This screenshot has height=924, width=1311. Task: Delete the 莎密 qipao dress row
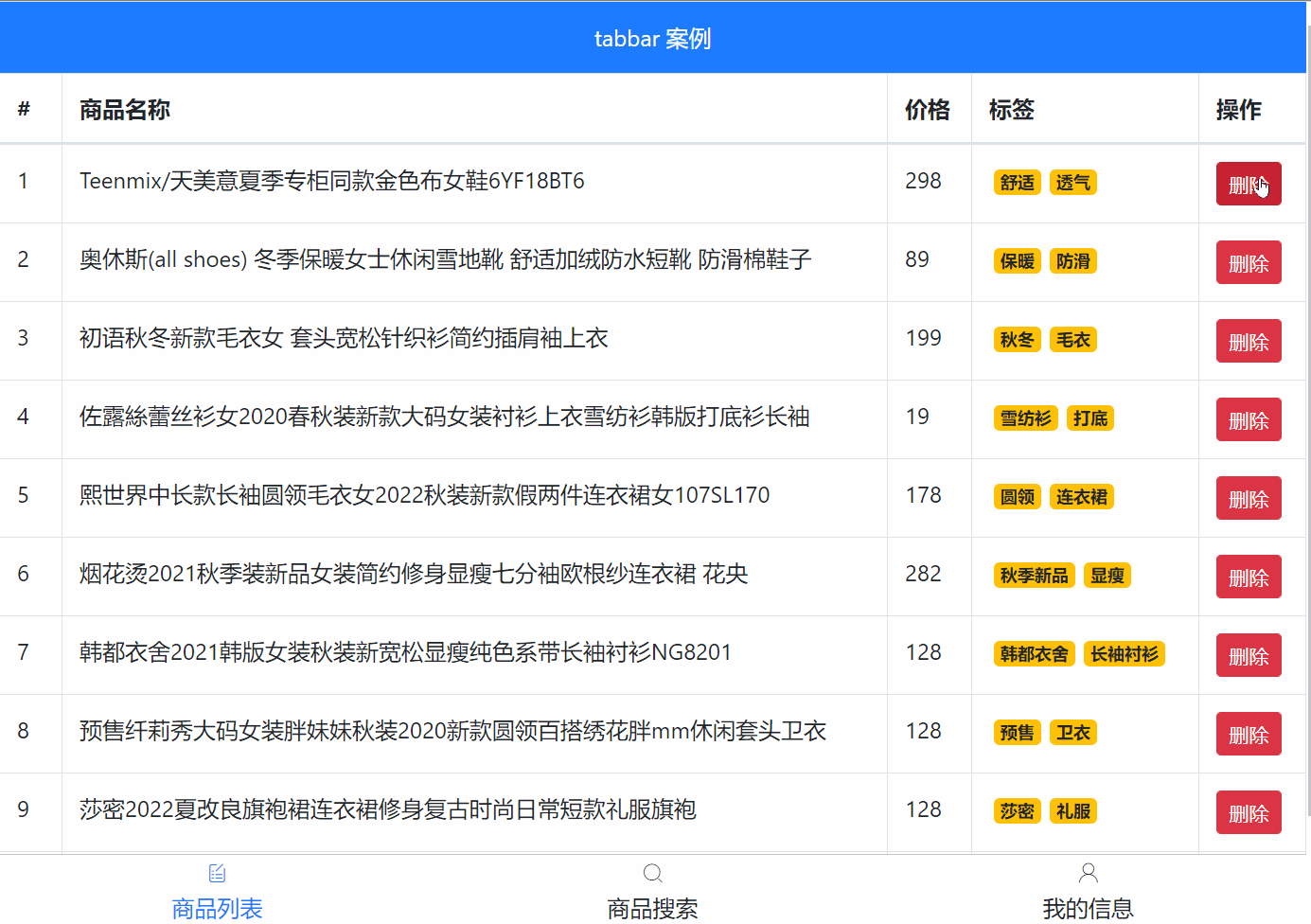[1249, 812]
